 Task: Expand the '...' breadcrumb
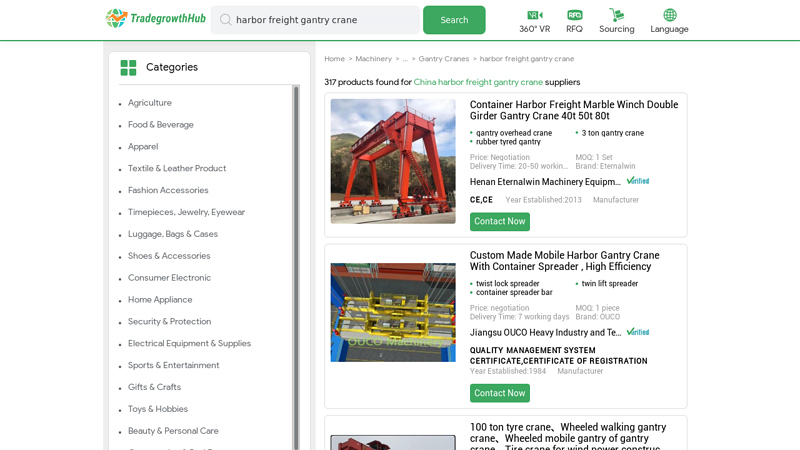[x=405, y=59]
